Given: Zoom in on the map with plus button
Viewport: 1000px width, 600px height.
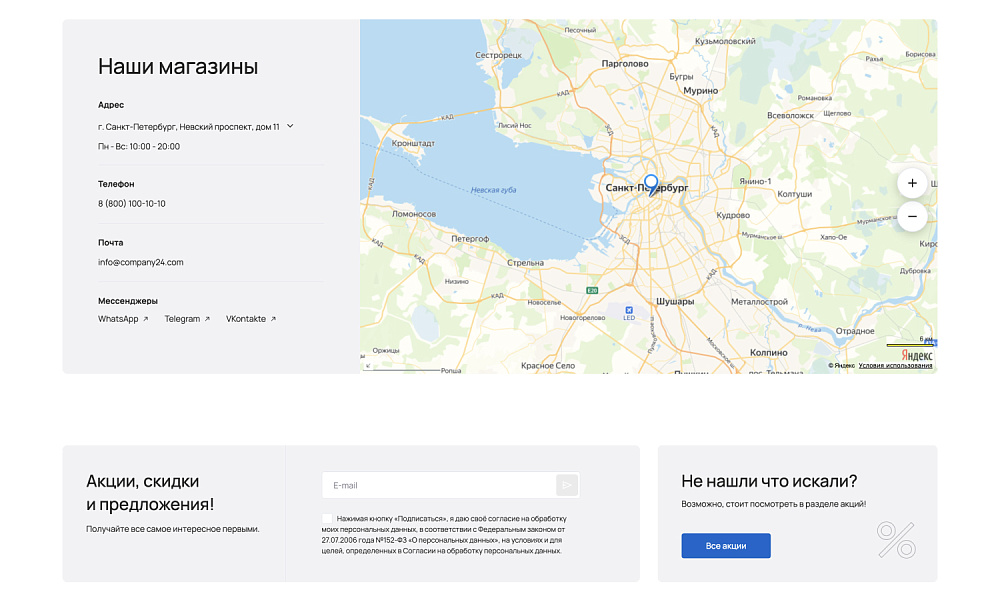Looking at the screenshot, I should coord(912,183).
